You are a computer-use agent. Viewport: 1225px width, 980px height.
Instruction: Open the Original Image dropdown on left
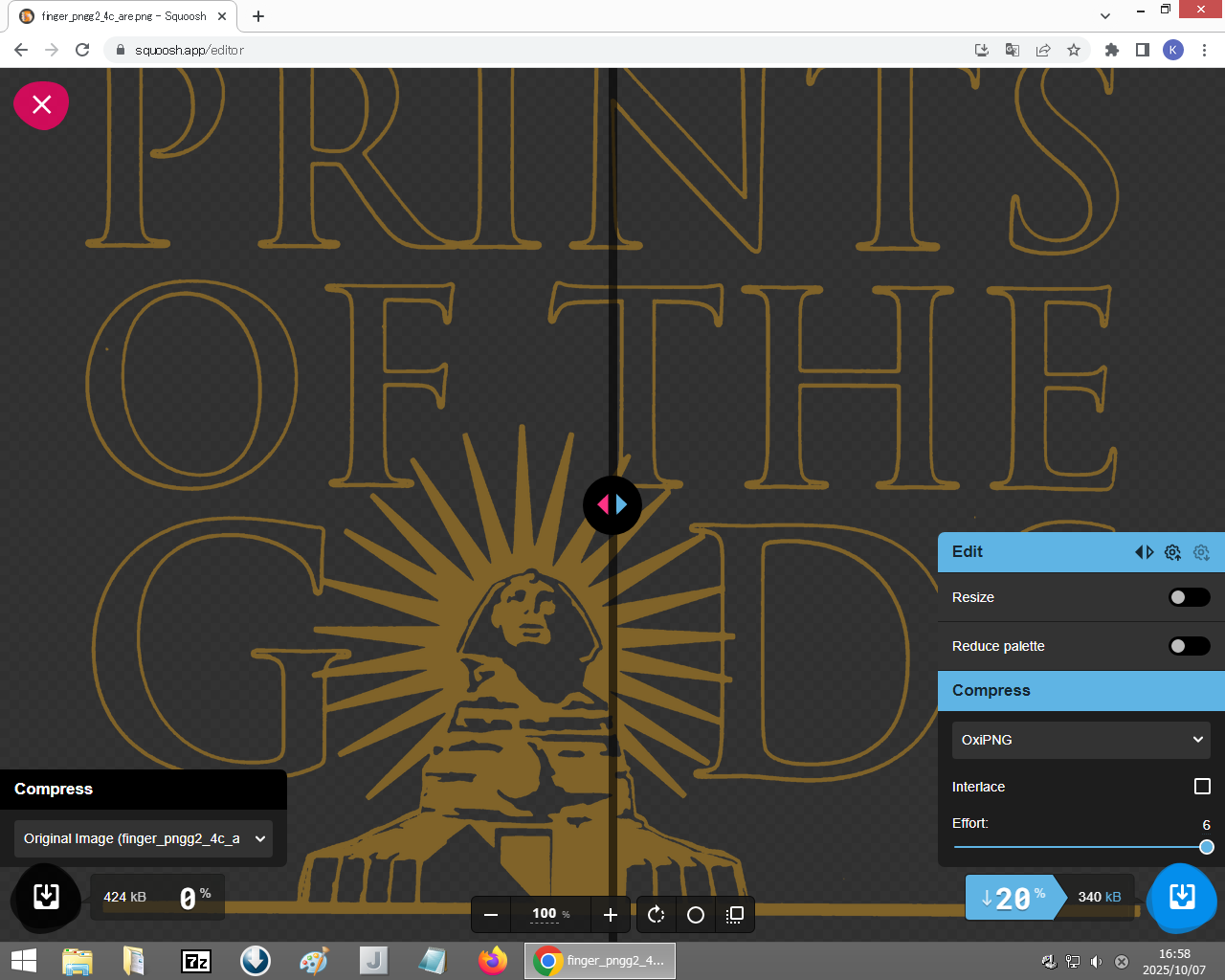click(x=144, y=838)
